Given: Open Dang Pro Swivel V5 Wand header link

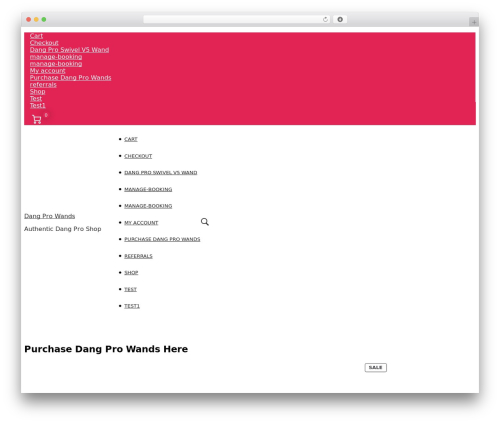Looking at the screenshot, I should (x=69, y=50).
